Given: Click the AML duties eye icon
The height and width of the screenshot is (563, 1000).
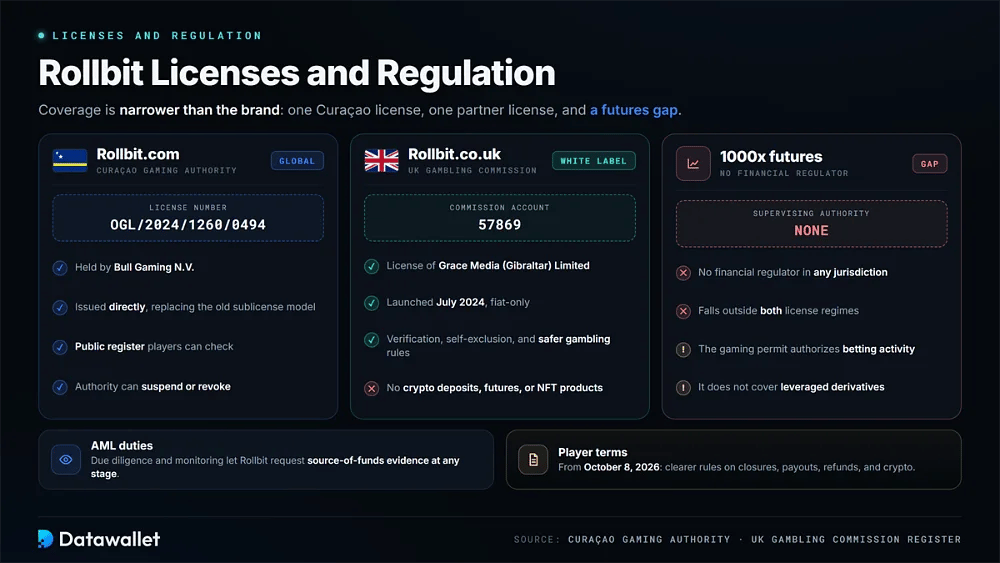Looking at the screenshot, I should [66, 460].
